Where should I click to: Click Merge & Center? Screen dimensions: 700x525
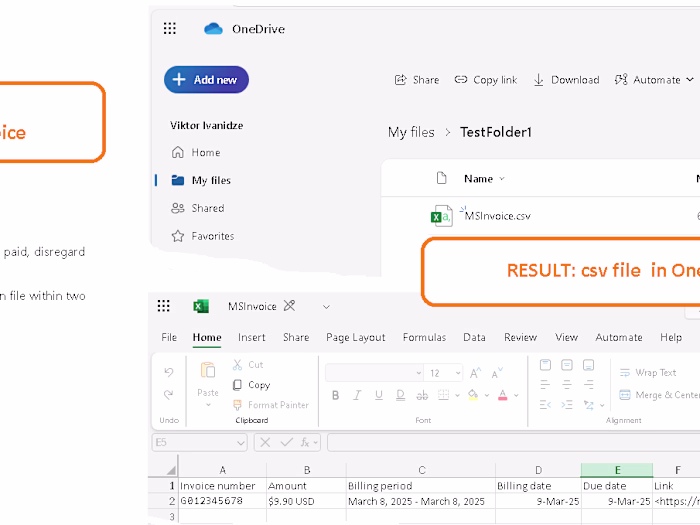659,395
